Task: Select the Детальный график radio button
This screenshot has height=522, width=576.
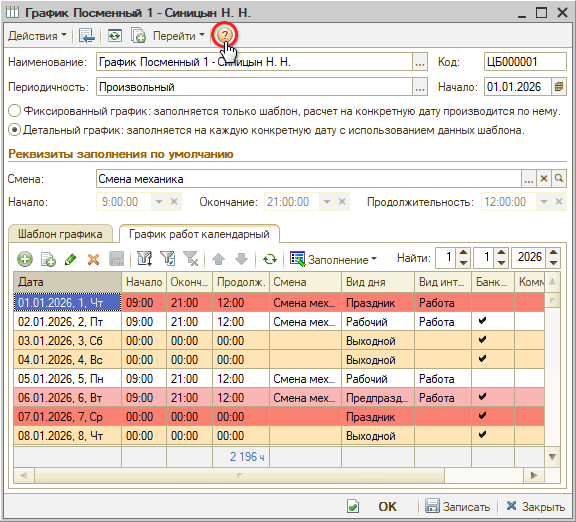Action: (x=14, y=130)
